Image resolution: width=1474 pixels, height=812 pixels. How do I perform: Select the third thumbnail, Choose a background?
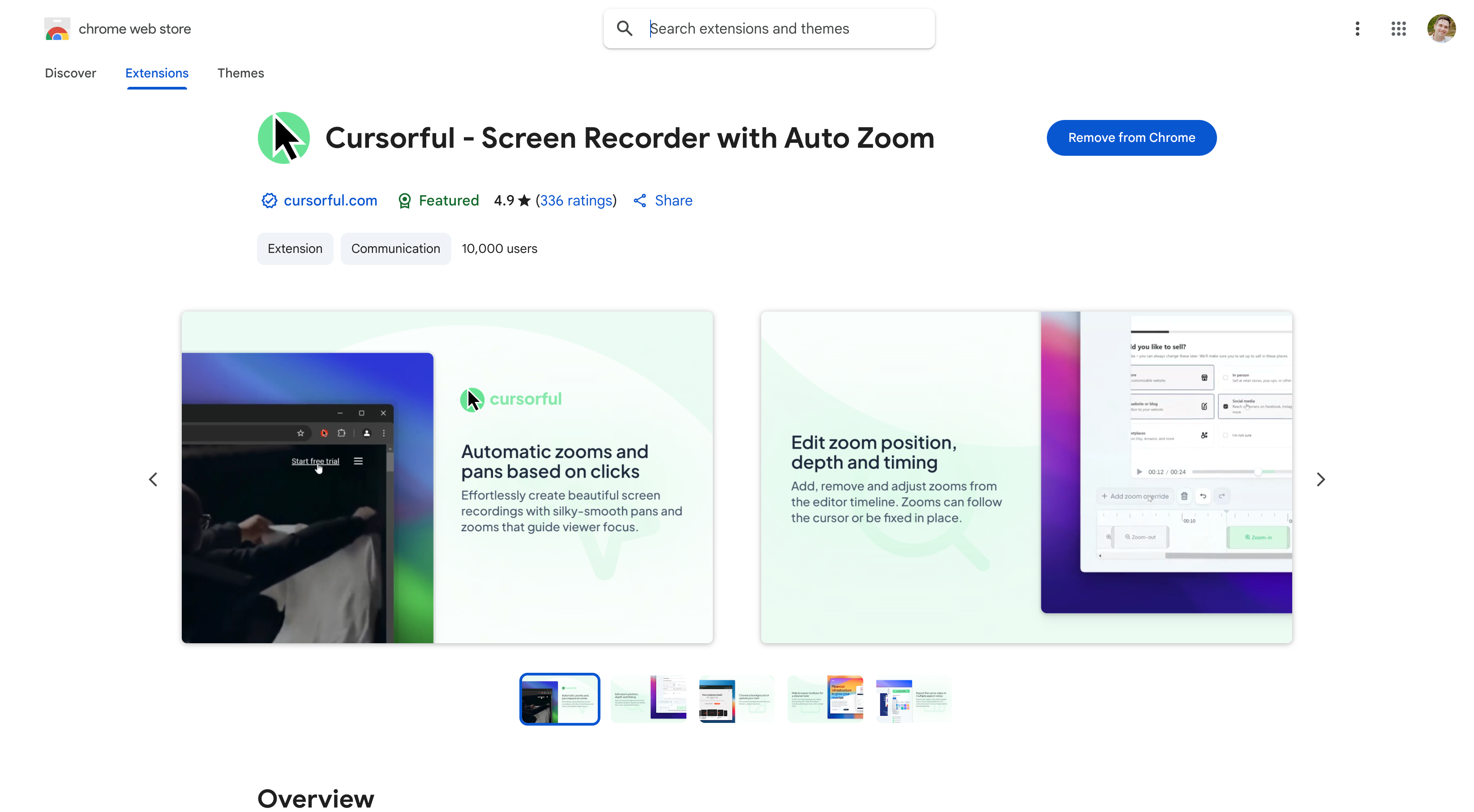pos(737,699)
